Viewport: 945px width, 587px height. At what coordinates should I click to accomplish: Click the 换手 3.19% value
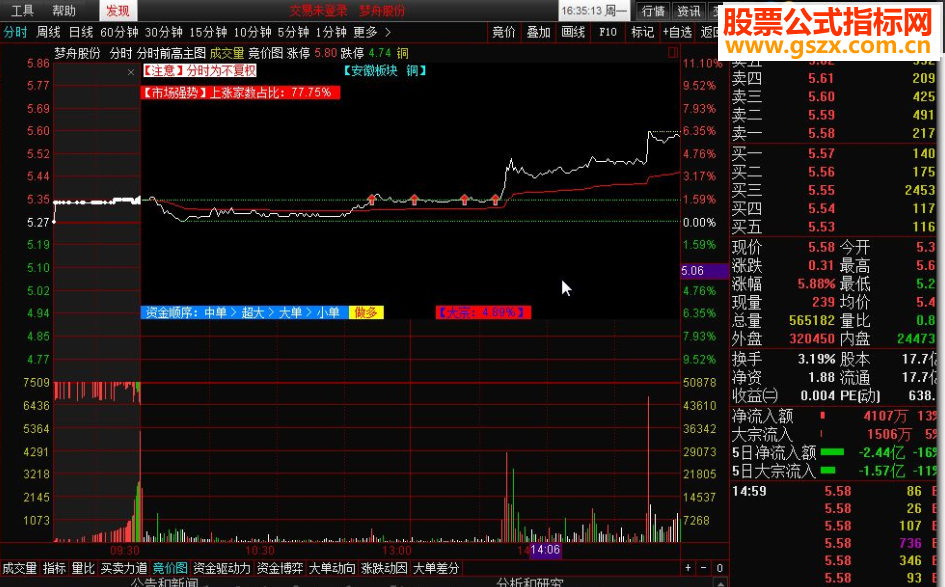click(x=817, y=359)
